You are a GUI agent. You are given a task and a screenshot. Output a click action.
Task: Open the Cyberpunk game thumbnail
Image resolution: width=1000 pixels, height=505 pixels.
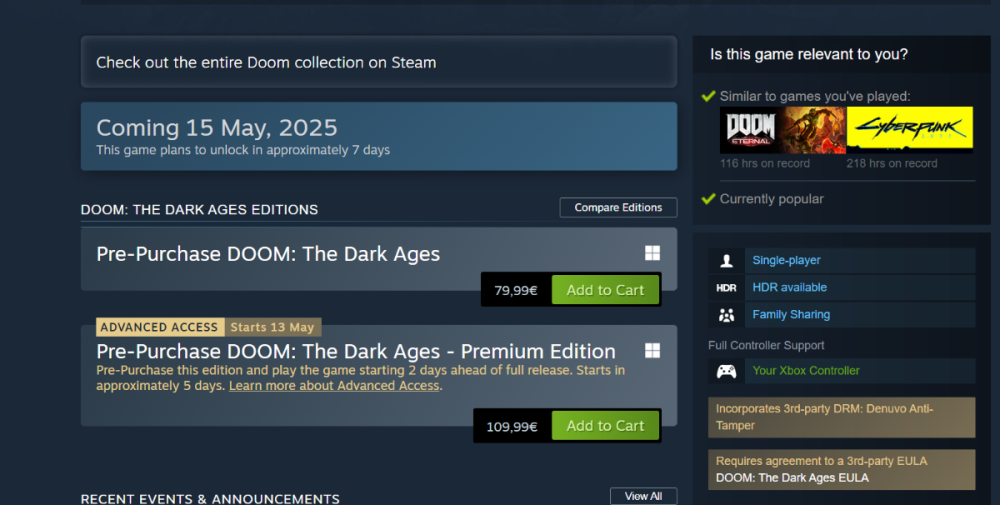[909, 130]
